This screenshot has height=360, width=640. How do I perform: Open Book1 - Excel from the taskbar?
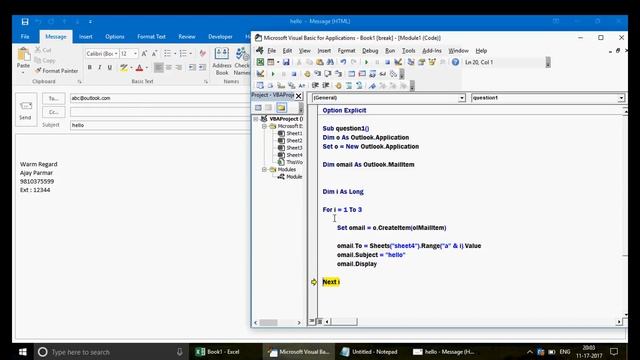(x=218, y=352)
